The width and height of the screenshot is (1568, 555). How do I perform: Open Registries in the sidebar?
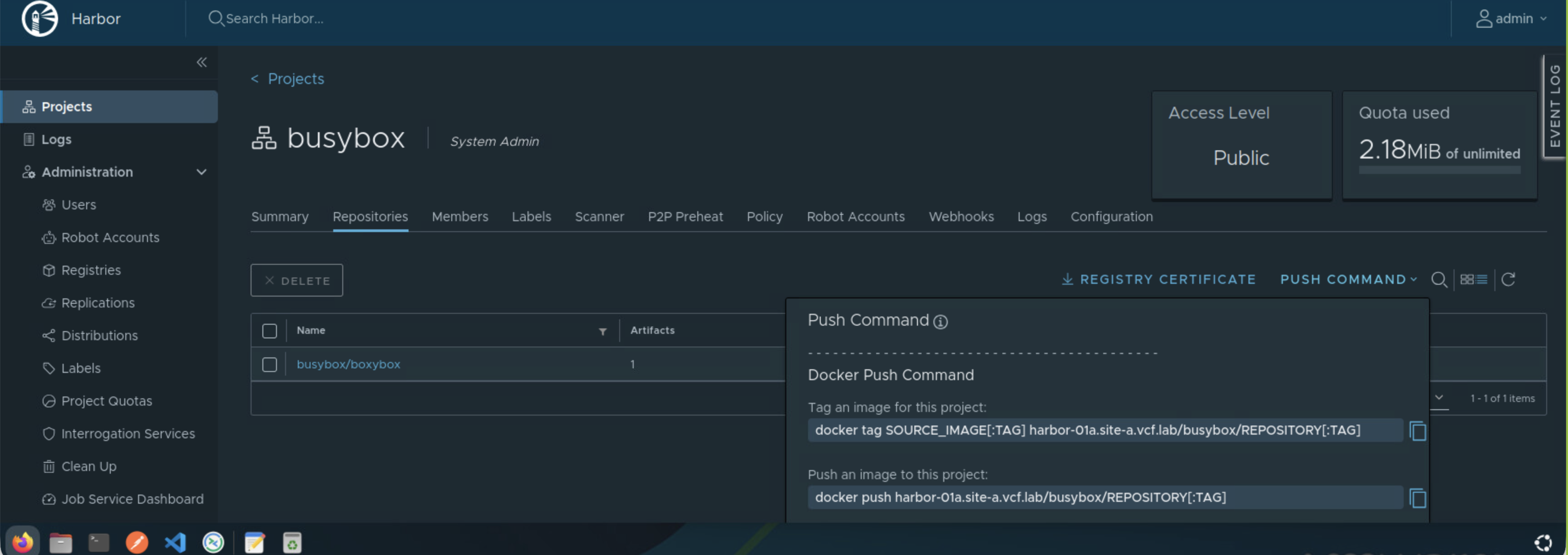[x=91, y=270]
